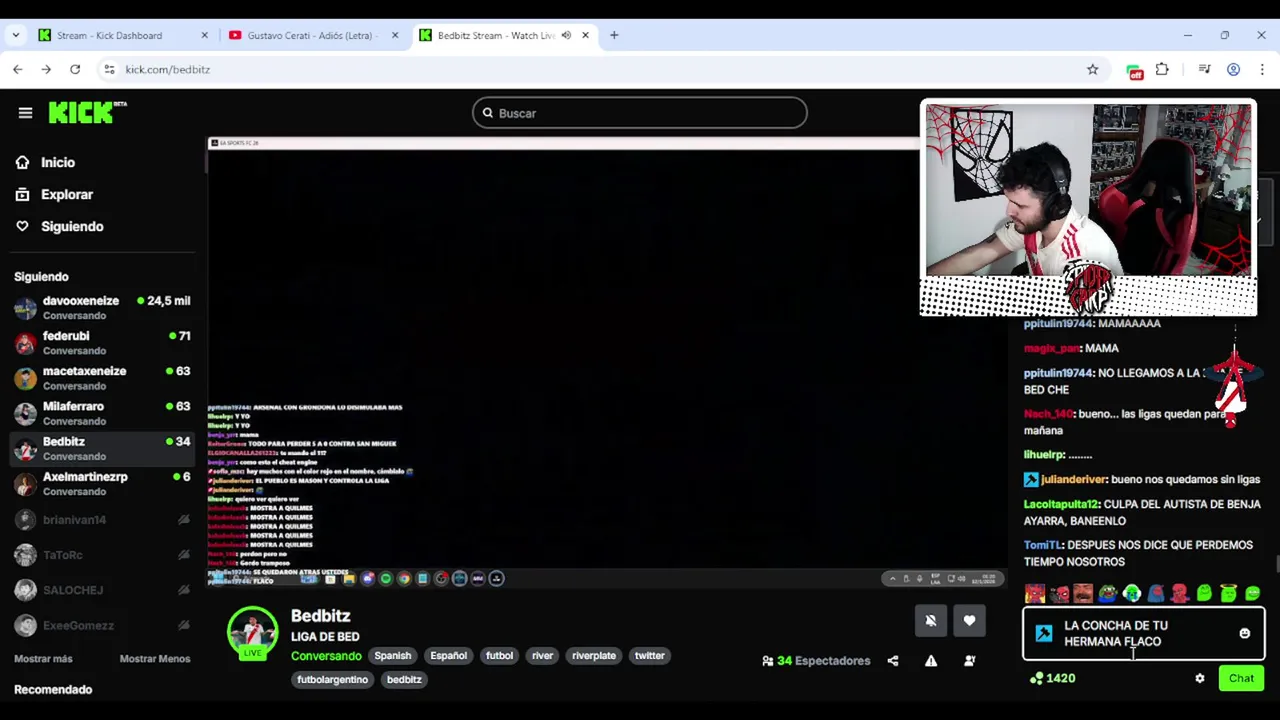Click the user icon beside the report triangle
The height and width of the screenshot is (720, 1280).
(969, 661)
